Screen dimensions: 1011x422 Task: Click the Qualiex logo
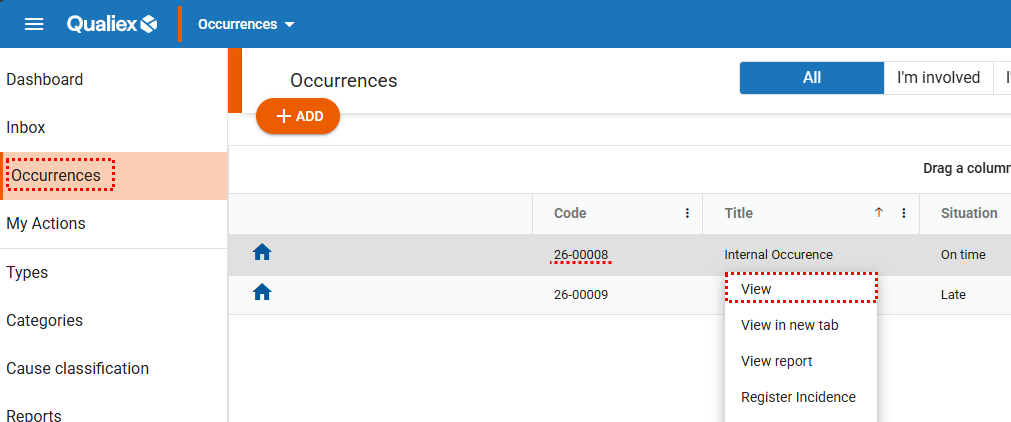pos(112,24)
